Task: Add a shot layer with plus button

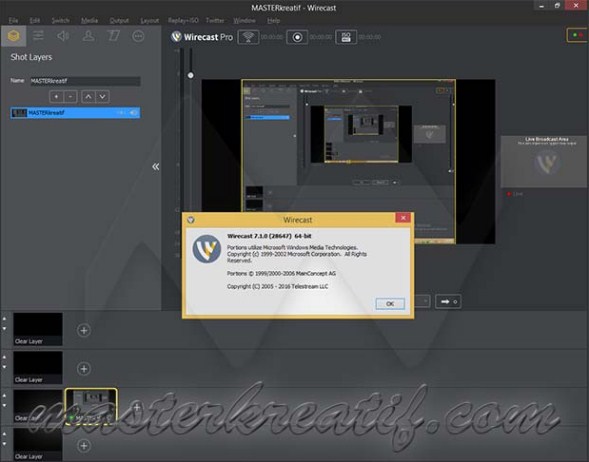Action: coord(56,97)
